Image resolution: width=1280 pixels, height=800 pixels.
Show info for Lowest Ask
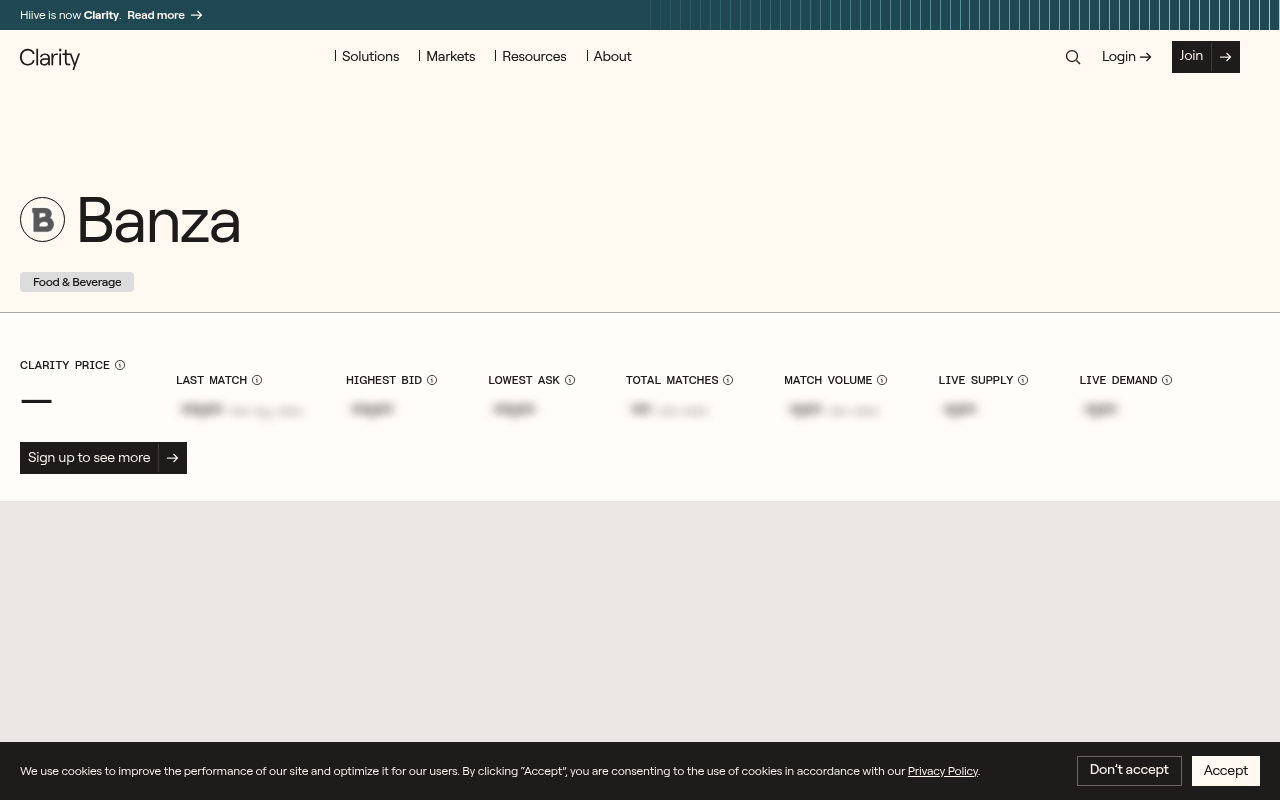pyautogui.click(x=570, y=380)
